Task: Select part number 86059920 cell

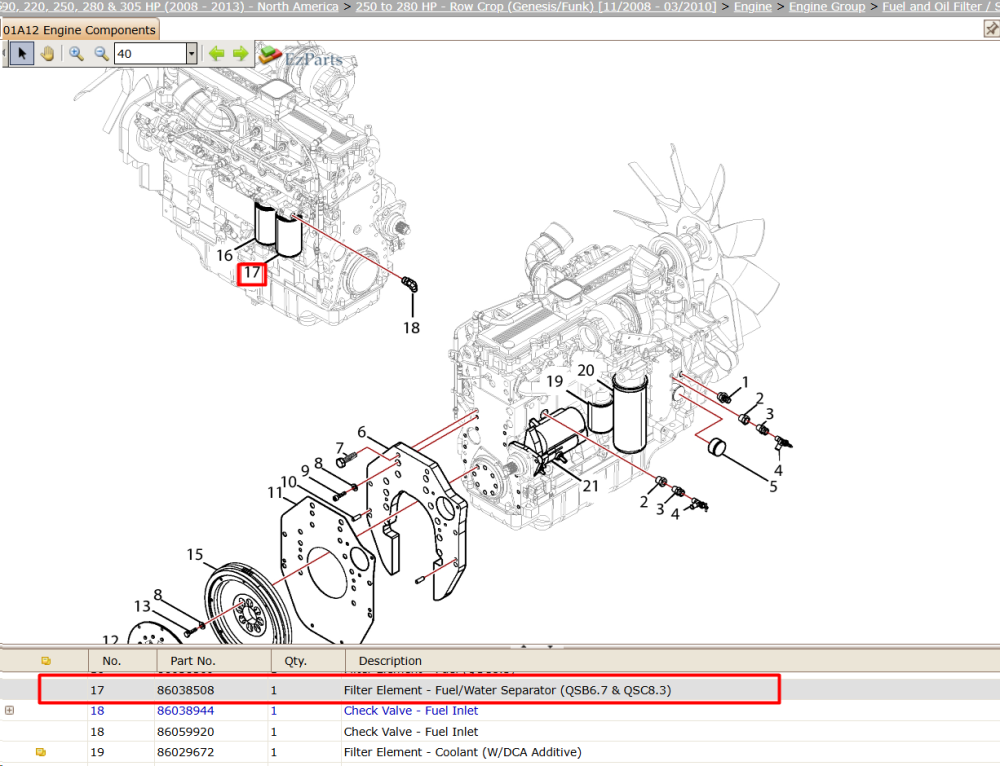Action: pyautogui.click(x=186, y=732)
